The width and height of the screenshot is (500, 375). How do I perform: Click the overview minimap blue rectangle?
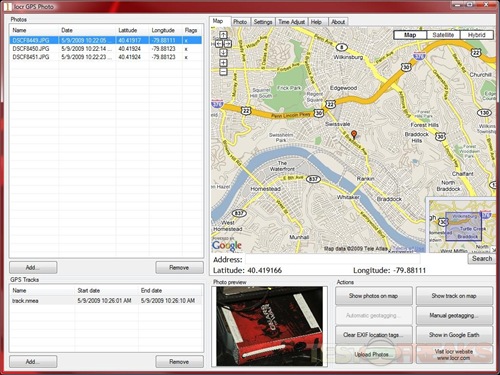pyautogui.click(x=464, y=226)
